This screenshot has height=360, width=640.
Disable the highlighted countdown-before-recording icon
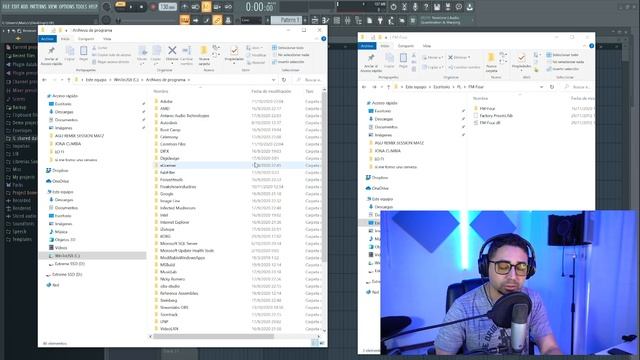[x=206, y=7]
